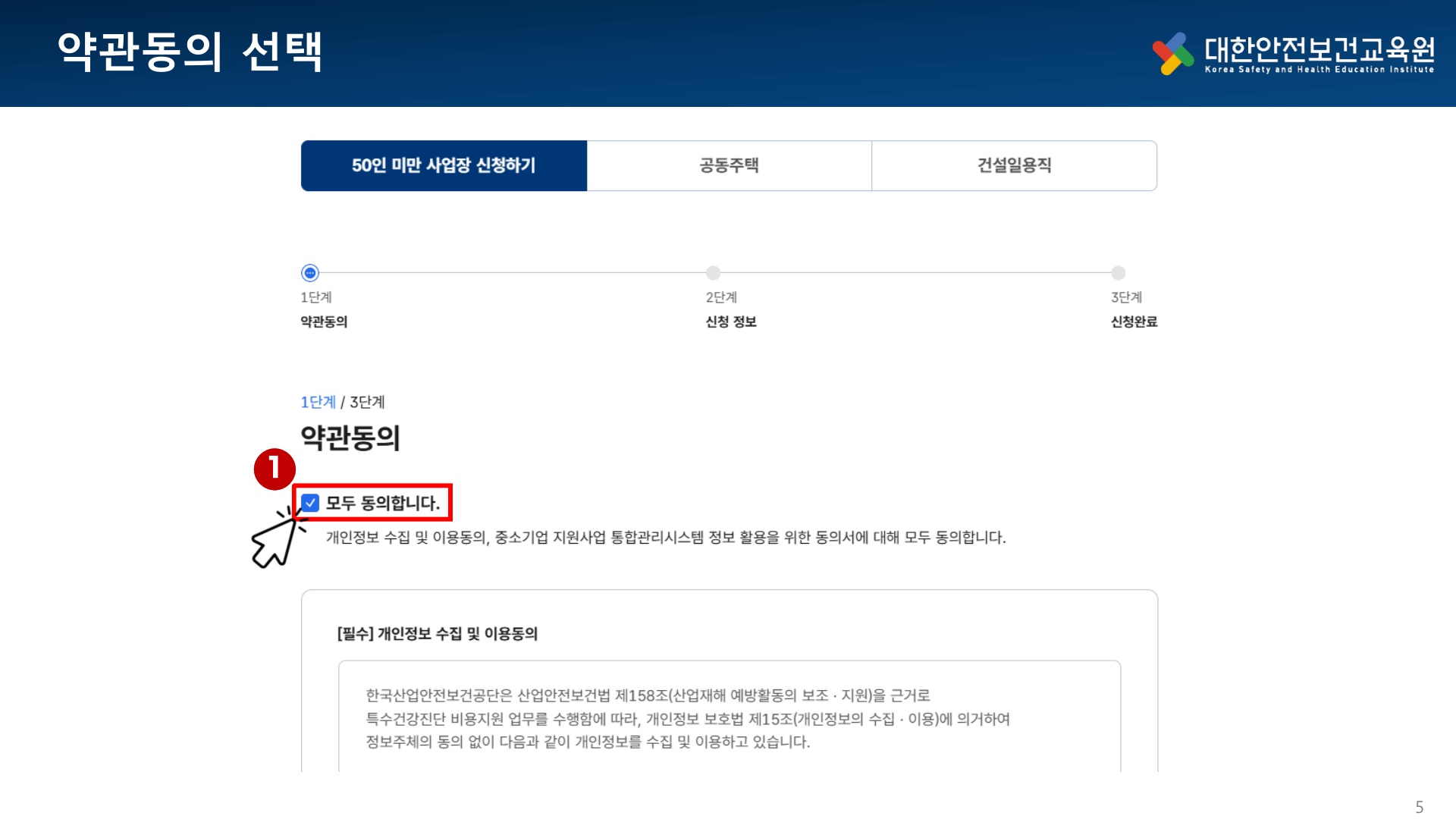
Task: Click the 1단계 blue breadcrumb link
Action: (x=318, y=402)
